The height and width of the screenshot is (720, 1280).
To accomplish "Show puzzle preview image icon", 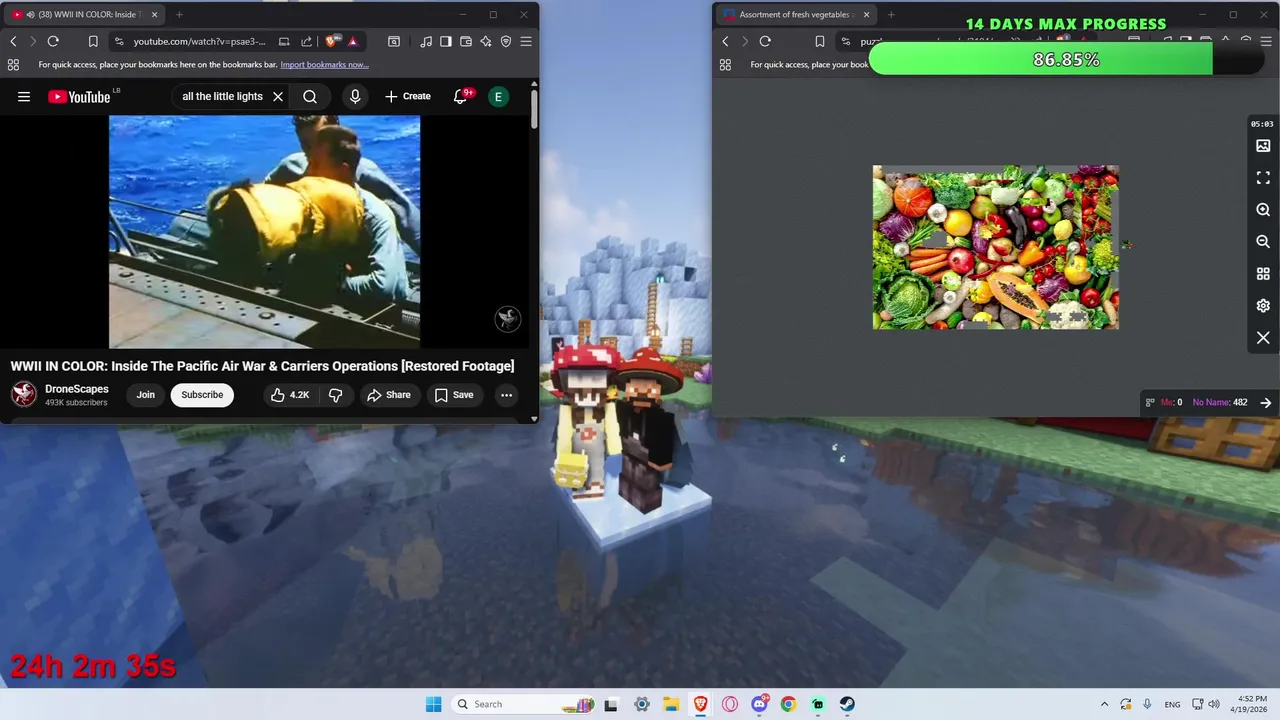I will (x=1263, y=146).
